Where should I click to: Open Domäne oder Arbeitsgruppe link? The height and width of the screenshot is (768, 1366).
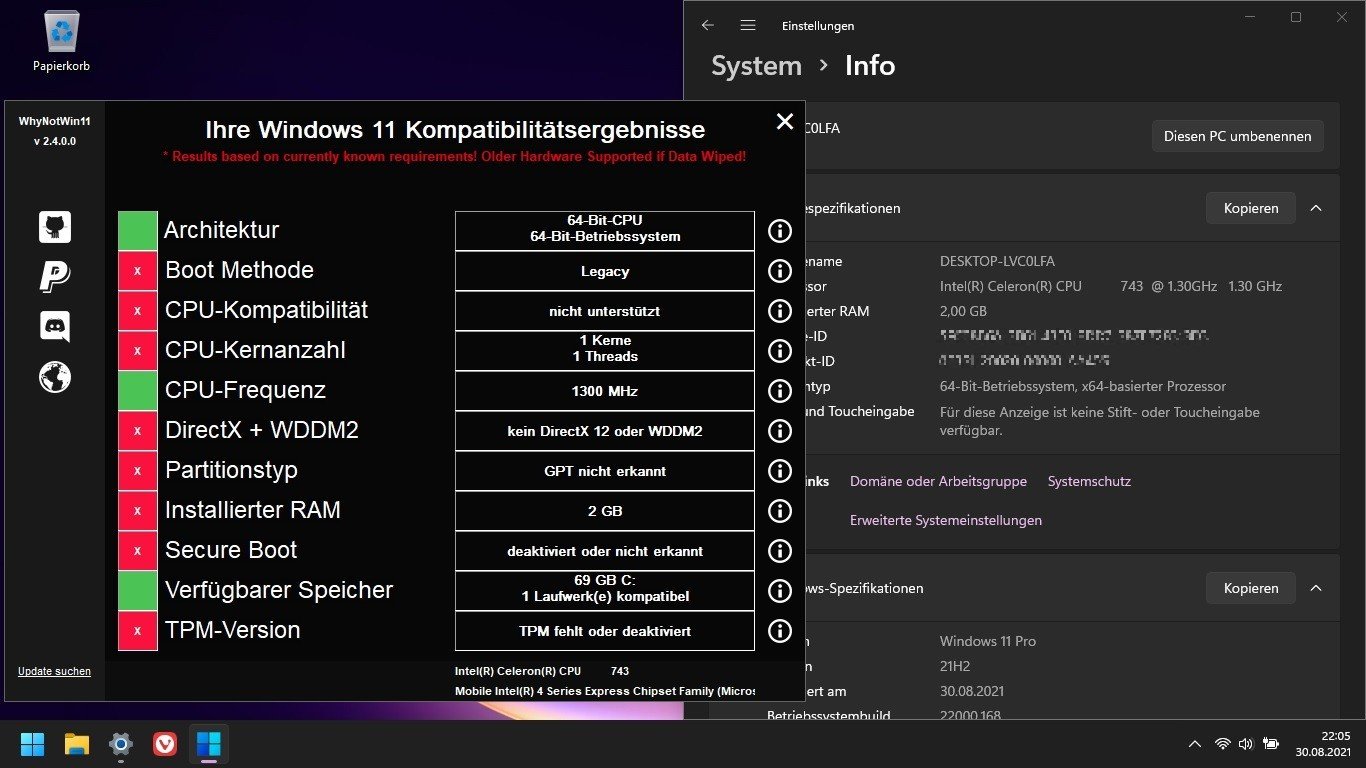(938, 481)
